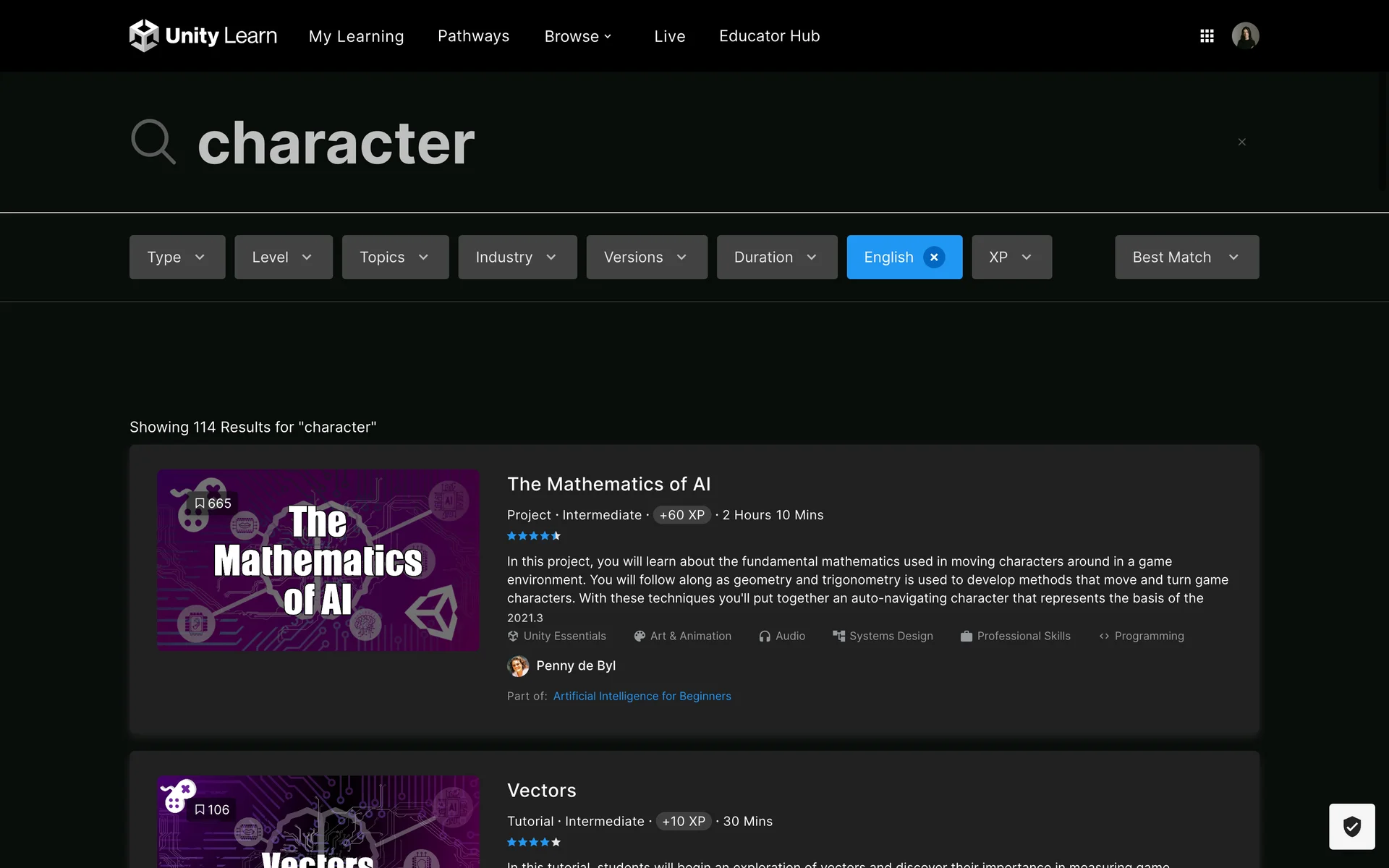Expand the Type filter dropdown
Screen dimensions: 1389x868
177,257
